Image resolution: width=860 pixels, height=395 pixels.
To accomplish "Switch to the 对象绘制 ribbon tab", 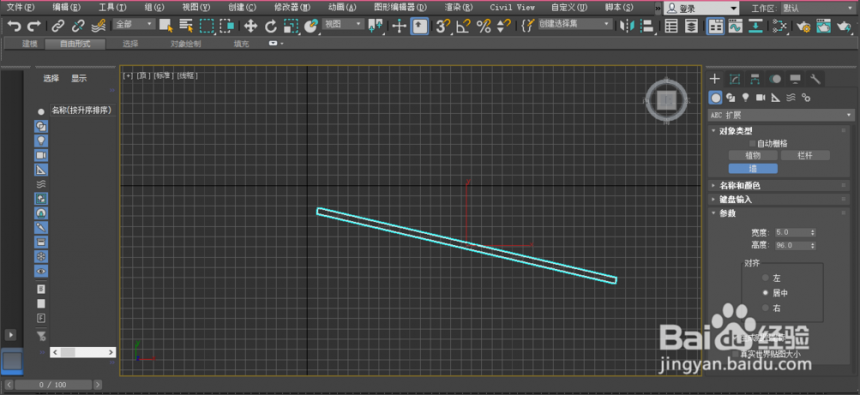I will click(186, 44).
